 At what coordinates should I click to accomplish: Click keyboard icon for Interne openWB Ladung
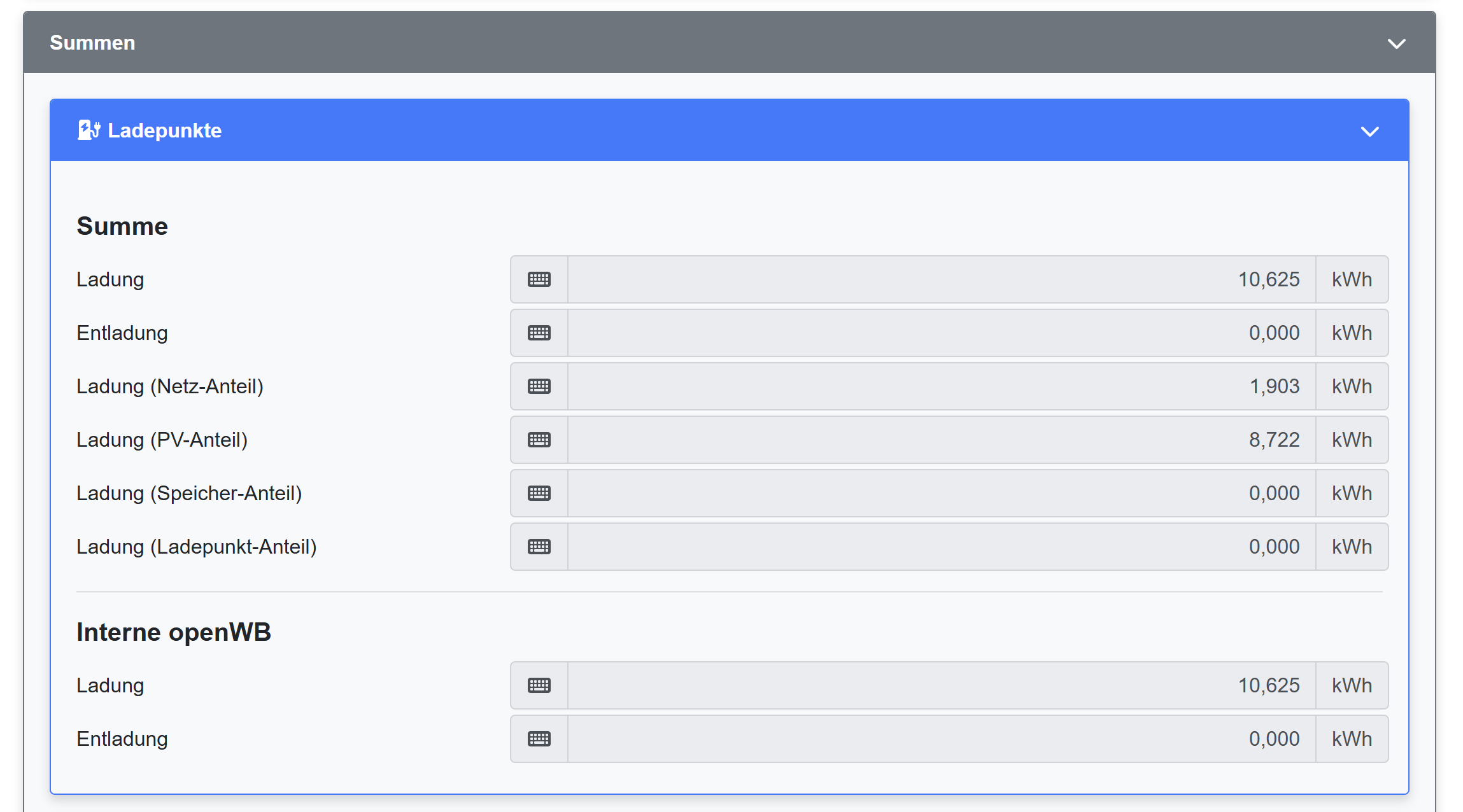[x=539, y=685]
